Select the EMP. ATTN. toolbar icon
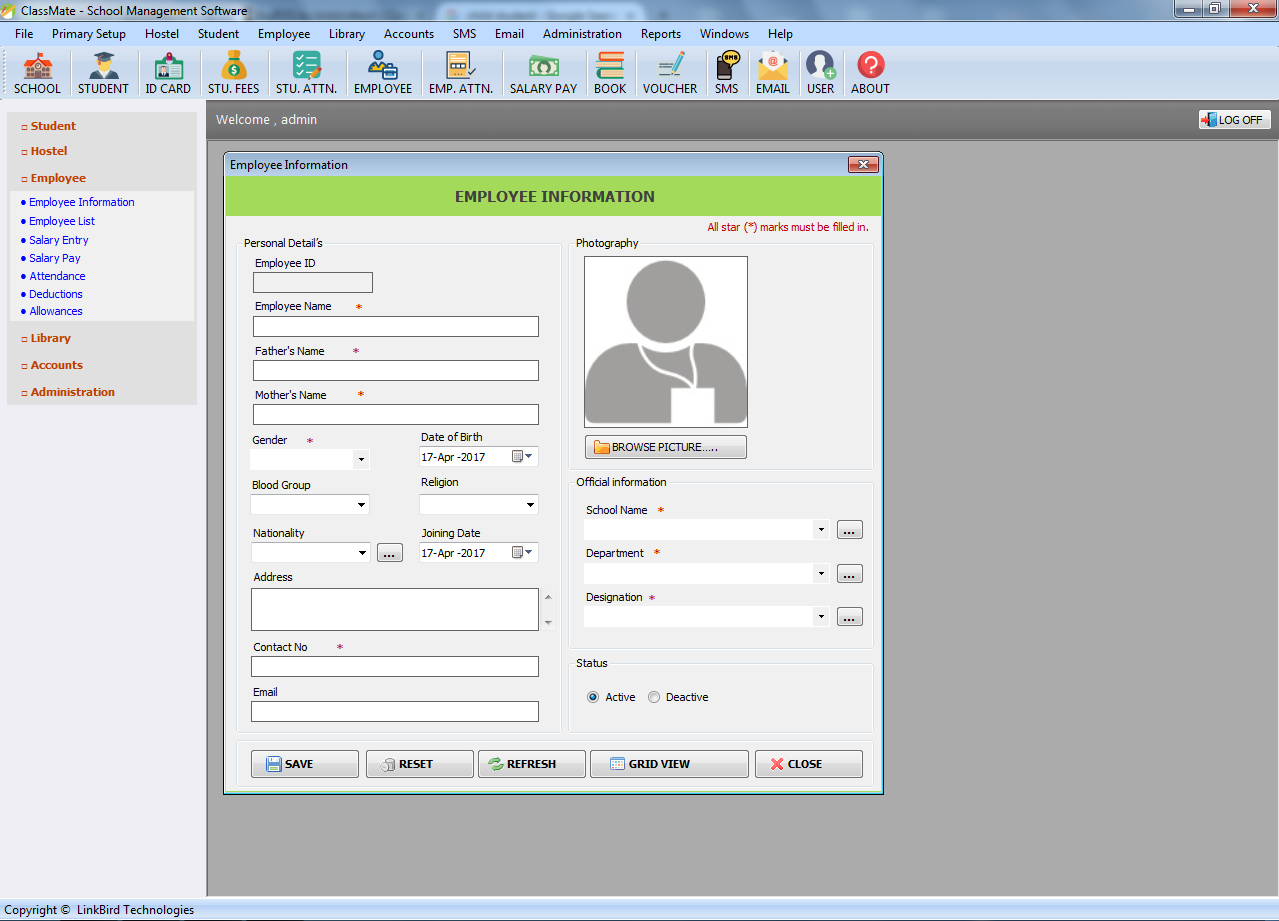 pyautogui.click(x=461, y=72)
